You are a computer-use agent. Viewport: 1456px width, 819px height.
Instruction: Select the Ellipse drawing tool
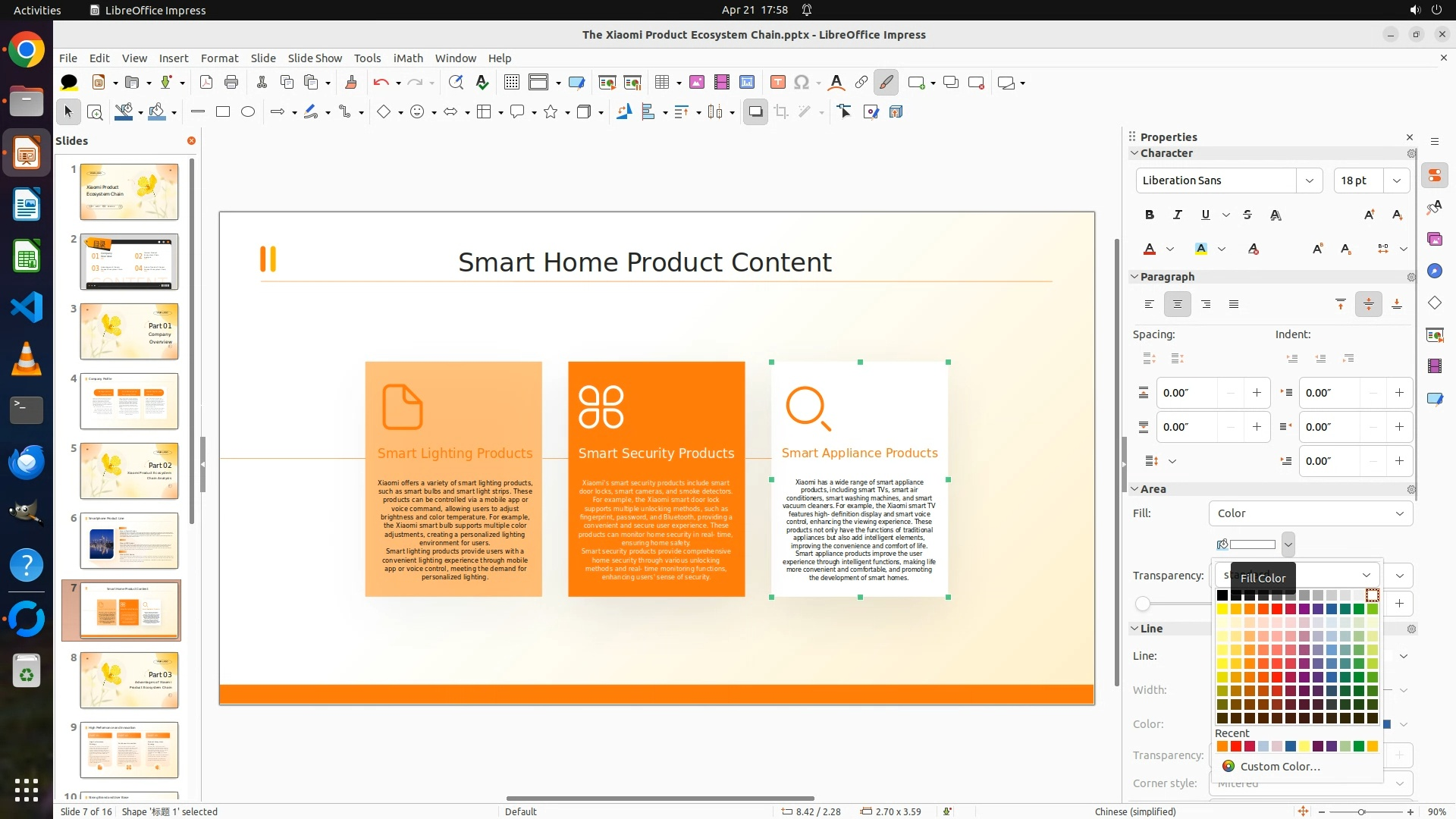(248, 112)
